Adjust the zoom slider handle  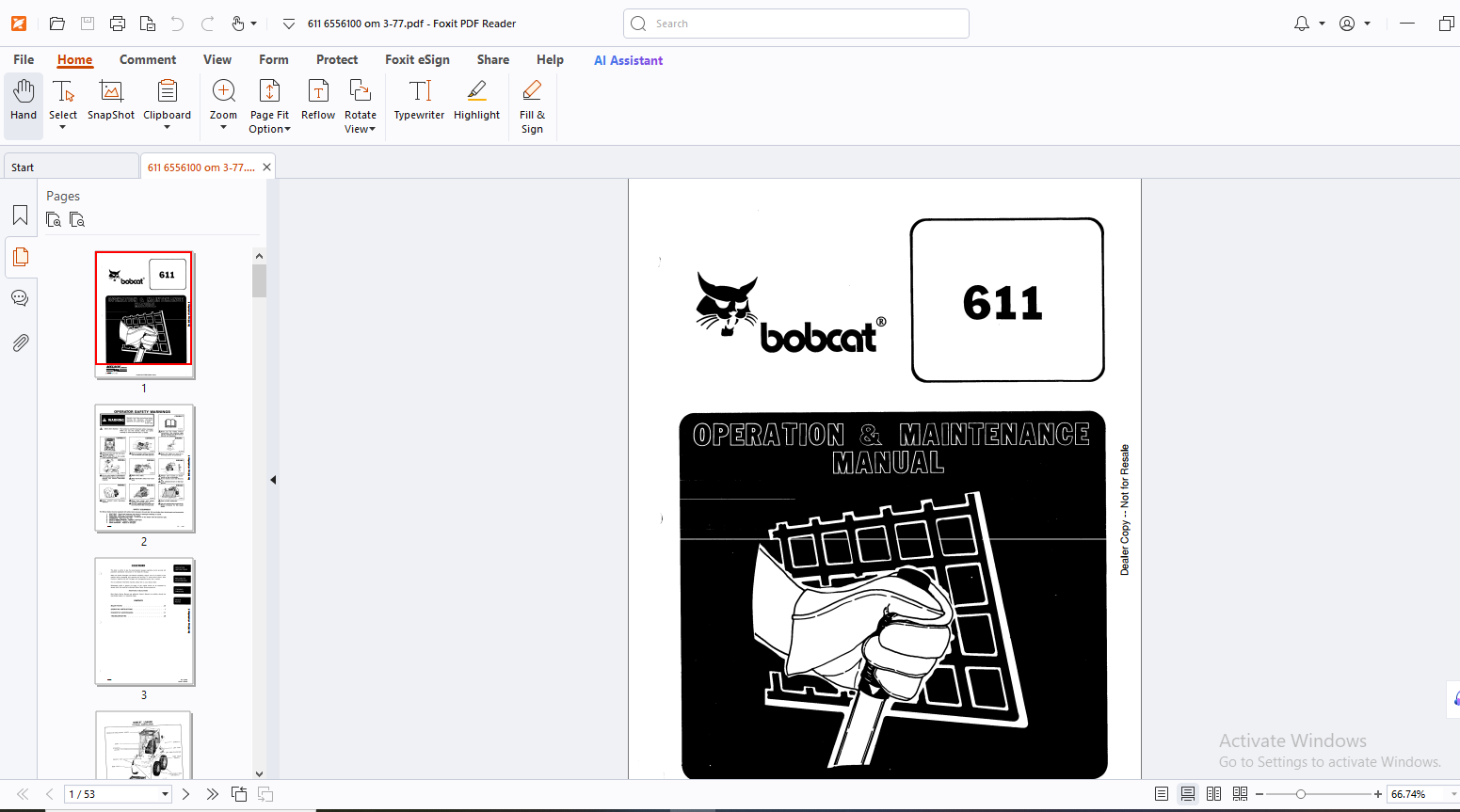[1301, 794]
